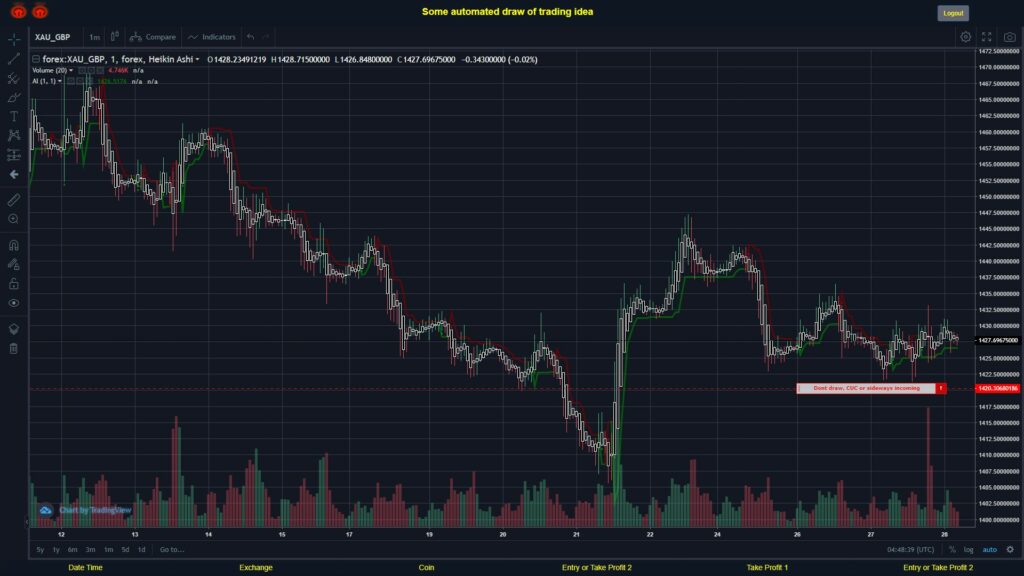Open the prediction and measurement tools
This screenshot has height=576, width=1024.
pyautogui.click(x=14, y=155)
